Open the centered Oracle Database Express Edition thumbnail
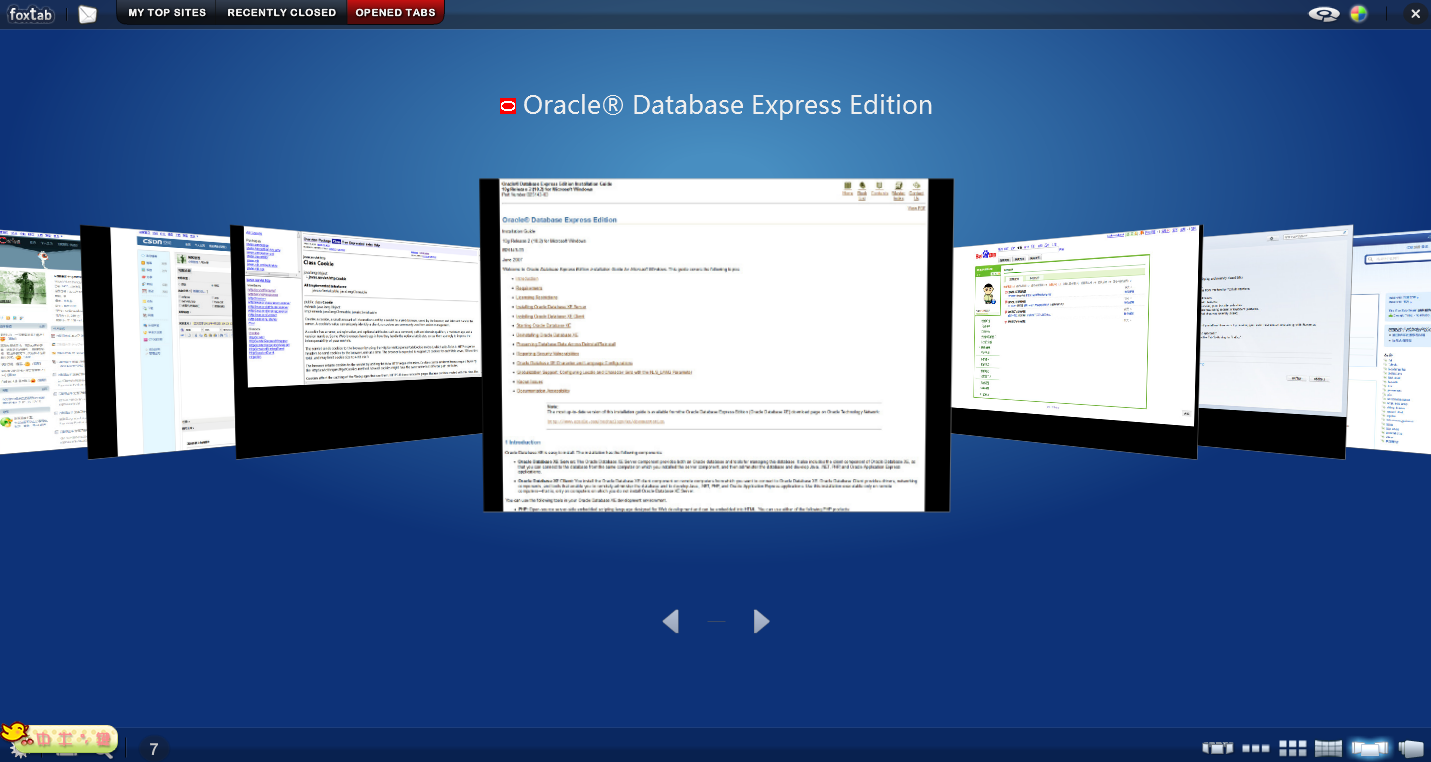Screen dimensions: 1431x762 (716, 345)
